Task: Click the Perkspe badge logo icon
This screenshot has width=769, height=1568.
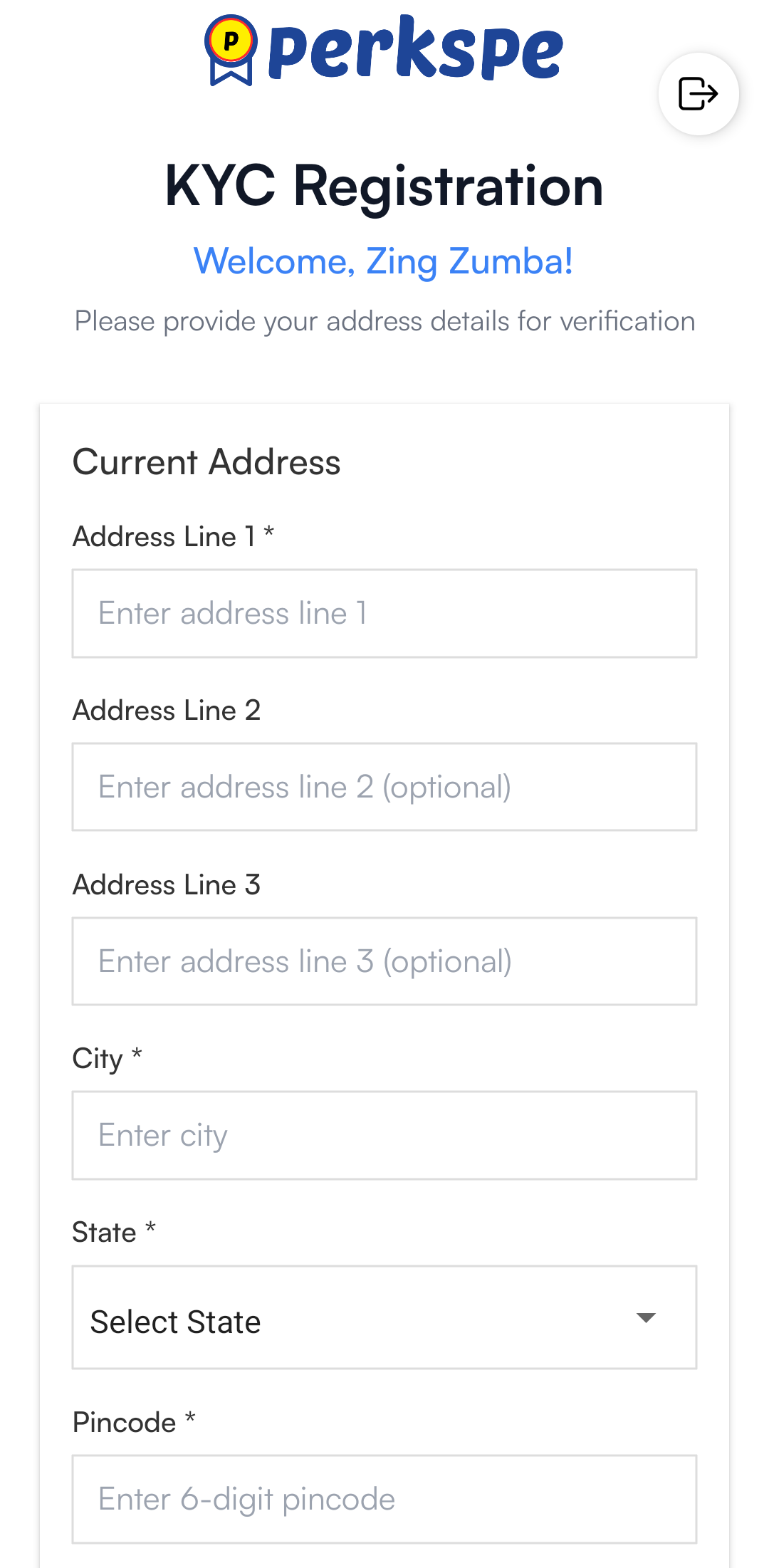Action: 231,50
